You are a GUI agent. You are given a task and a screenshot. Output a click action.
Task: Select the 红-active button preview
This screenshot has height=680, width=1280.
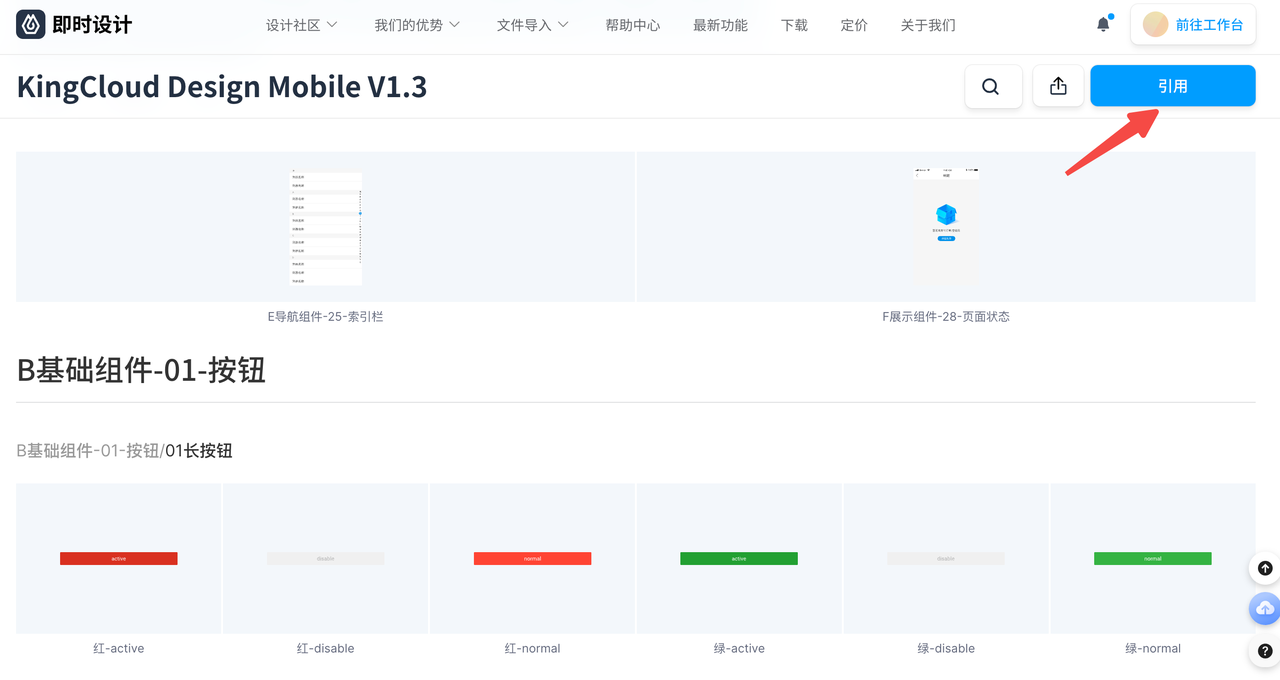(119, 558)
